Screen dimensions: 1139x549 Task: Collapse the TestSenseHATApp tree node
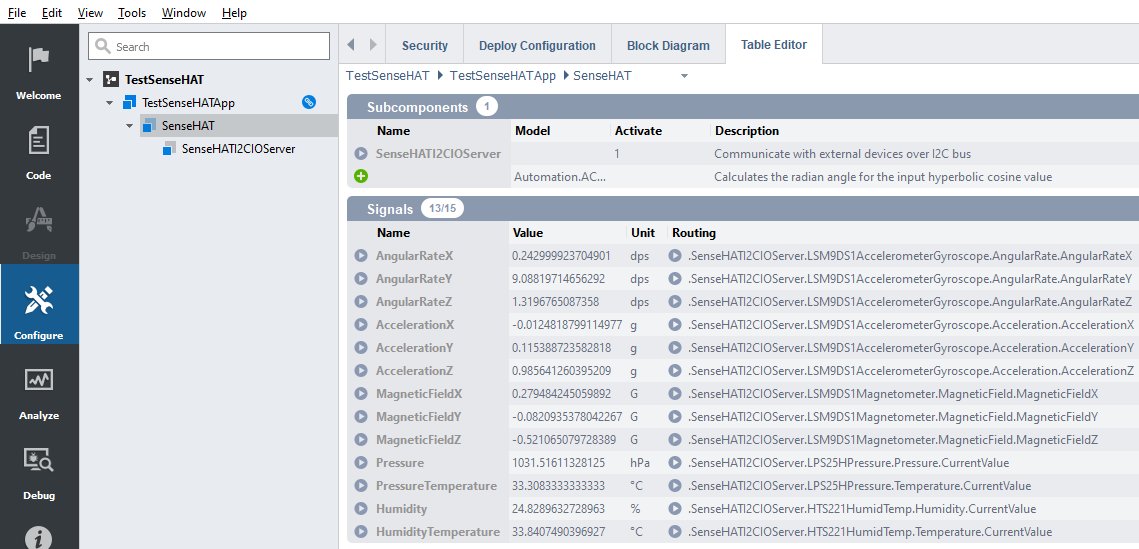coord(110,103)
